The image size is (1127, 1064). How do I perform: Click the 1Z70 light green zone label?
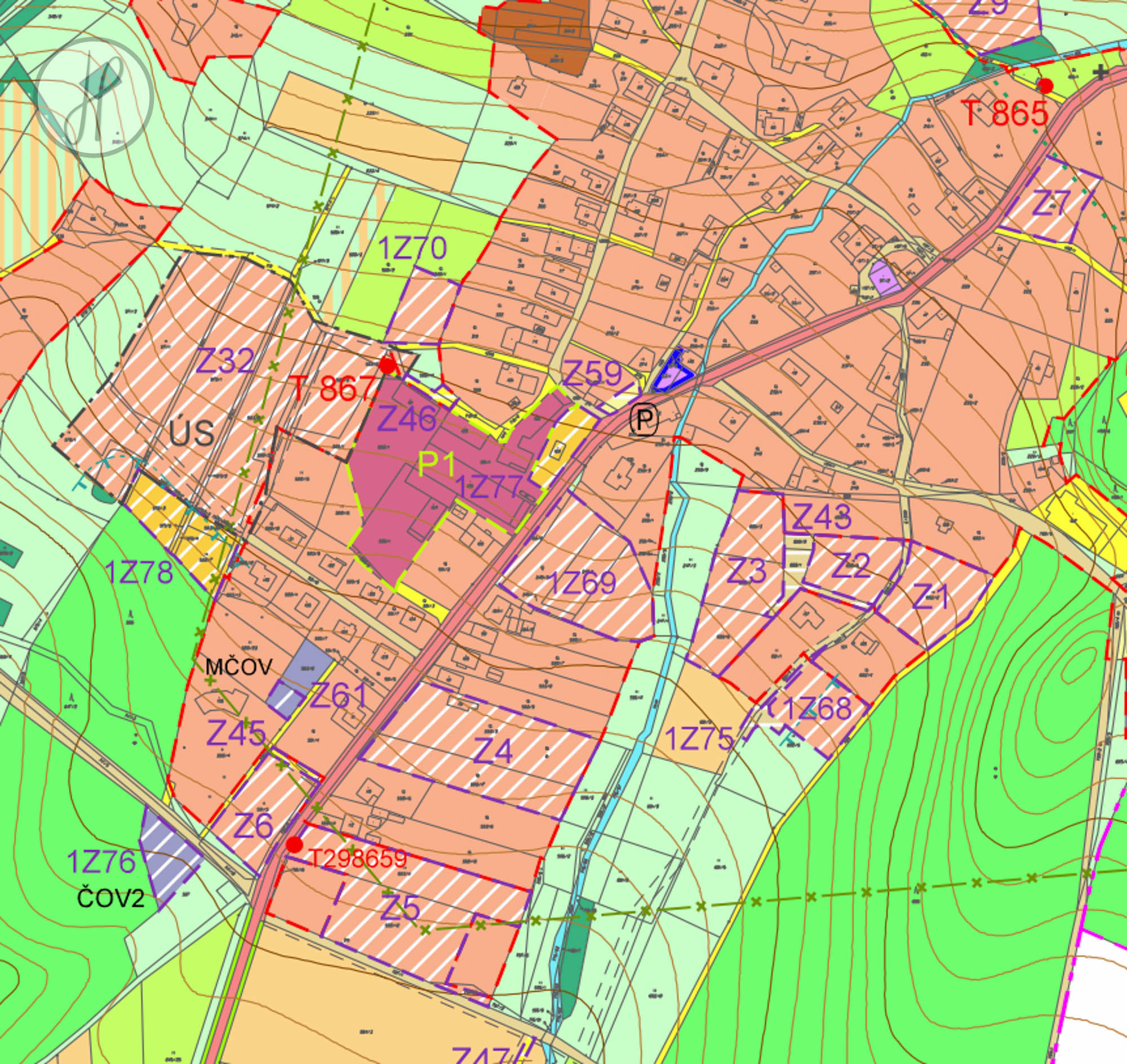point(412,248)
